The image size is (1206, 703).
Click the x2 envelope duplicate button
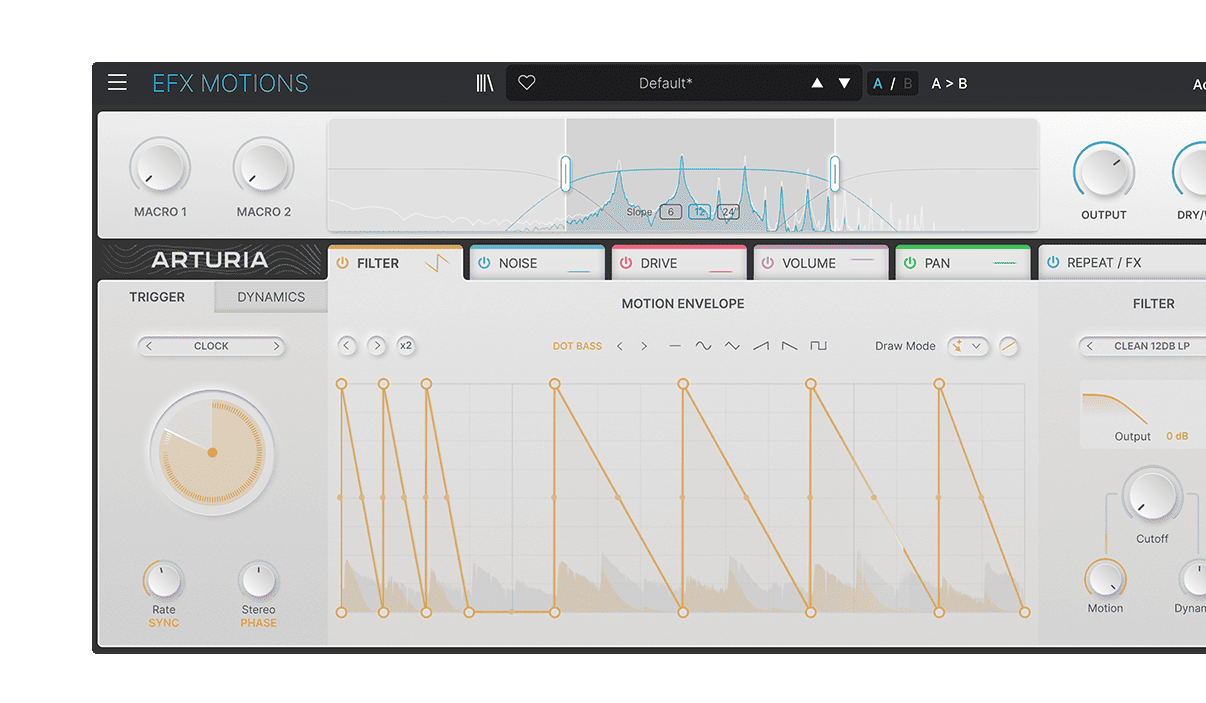(x=405, y=346)
